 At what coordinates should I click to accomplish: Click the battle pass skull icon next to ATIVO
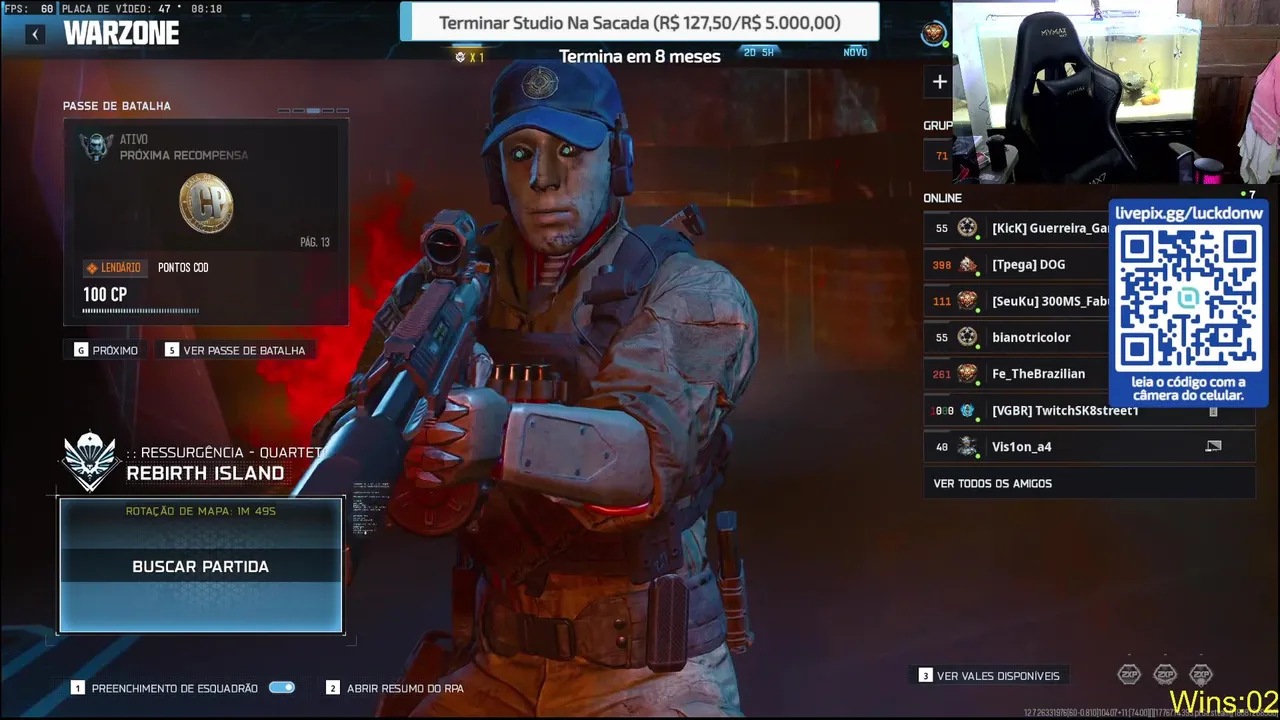[x=96, y=147]
